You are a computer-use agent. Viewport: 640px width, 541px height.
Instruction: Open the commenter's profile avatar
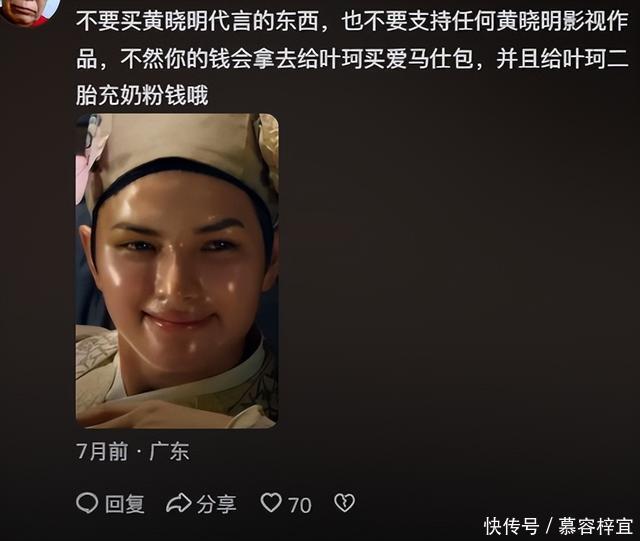31,9
